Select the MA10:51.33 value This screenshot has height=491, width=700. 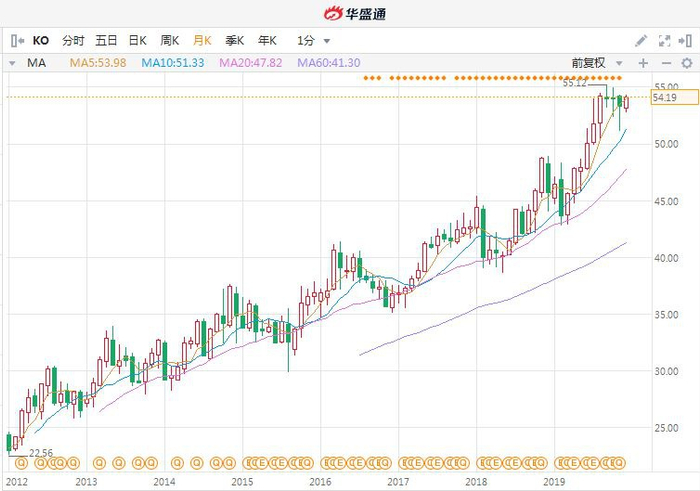[x=173, y=63]
